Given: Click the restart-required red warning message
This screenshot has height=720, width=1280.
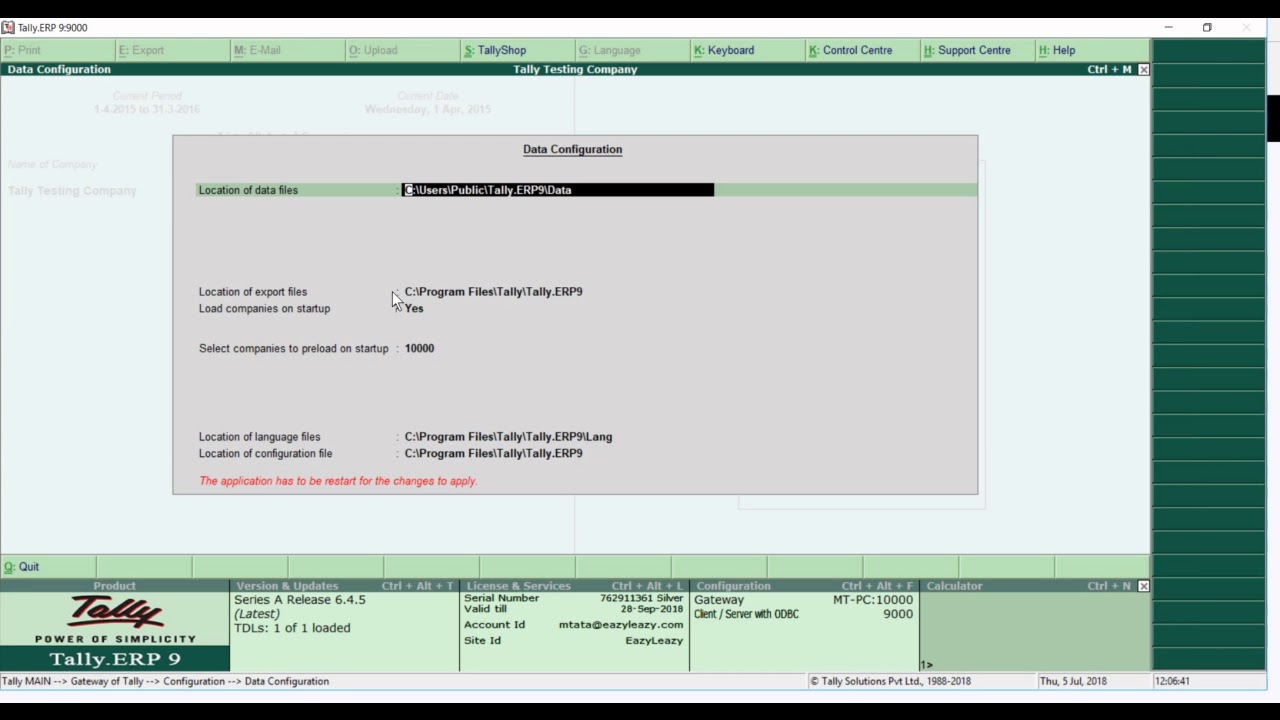Looking at the screenshot, I should pyautogui.click(x=338, y=481).
